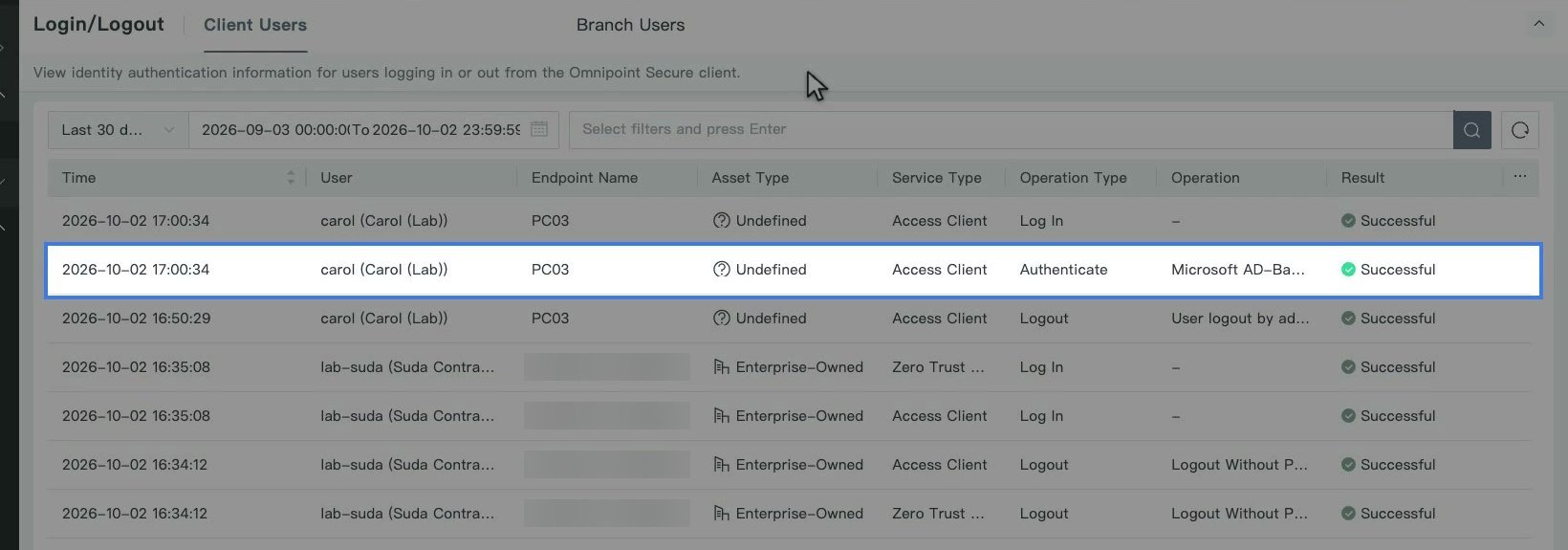Image resolution: width=1568 pixels, height=550 pixels.
Task: Click Zero Trust ... cell at 16:35:08
Action: pyautogui.click(x=938, y=367)
